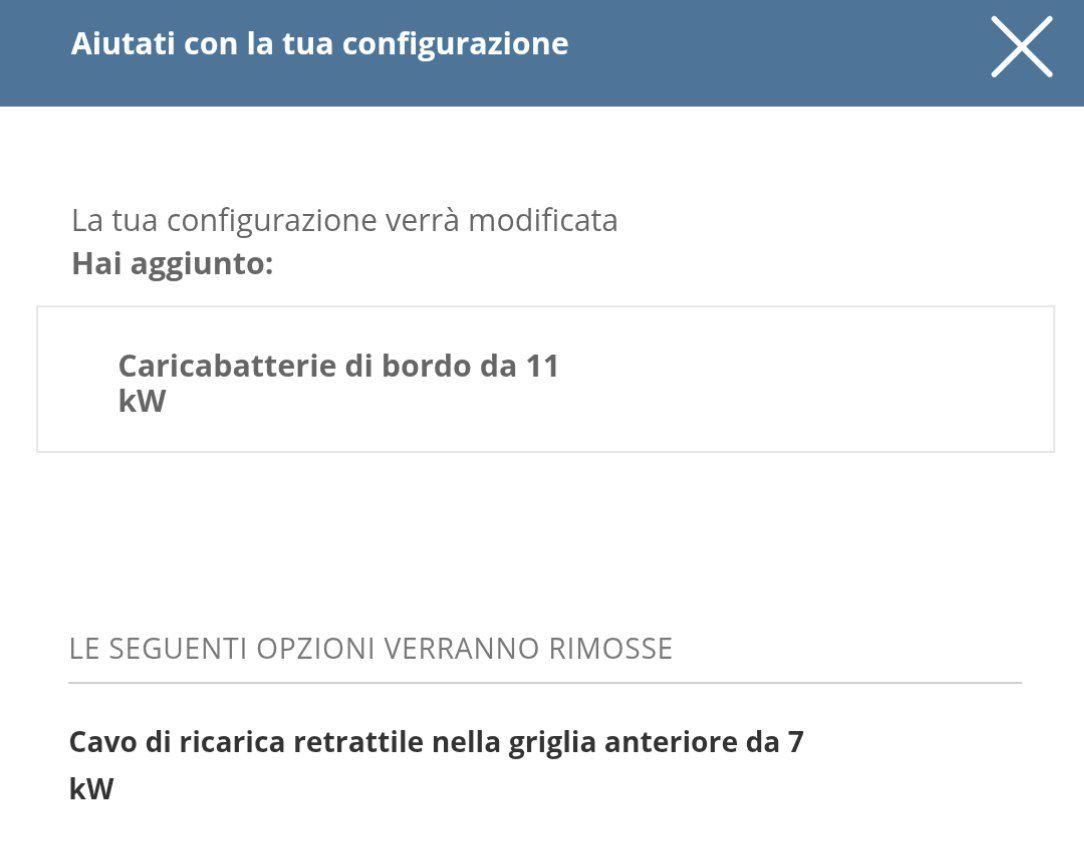Close the configuration help dialog
This screenshot has height=845, width=1084.
click(1021, 47)
